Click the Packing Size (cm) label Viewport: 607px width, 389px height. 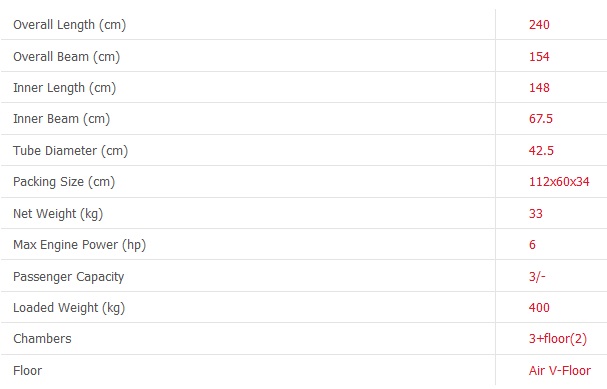(64, 182)
